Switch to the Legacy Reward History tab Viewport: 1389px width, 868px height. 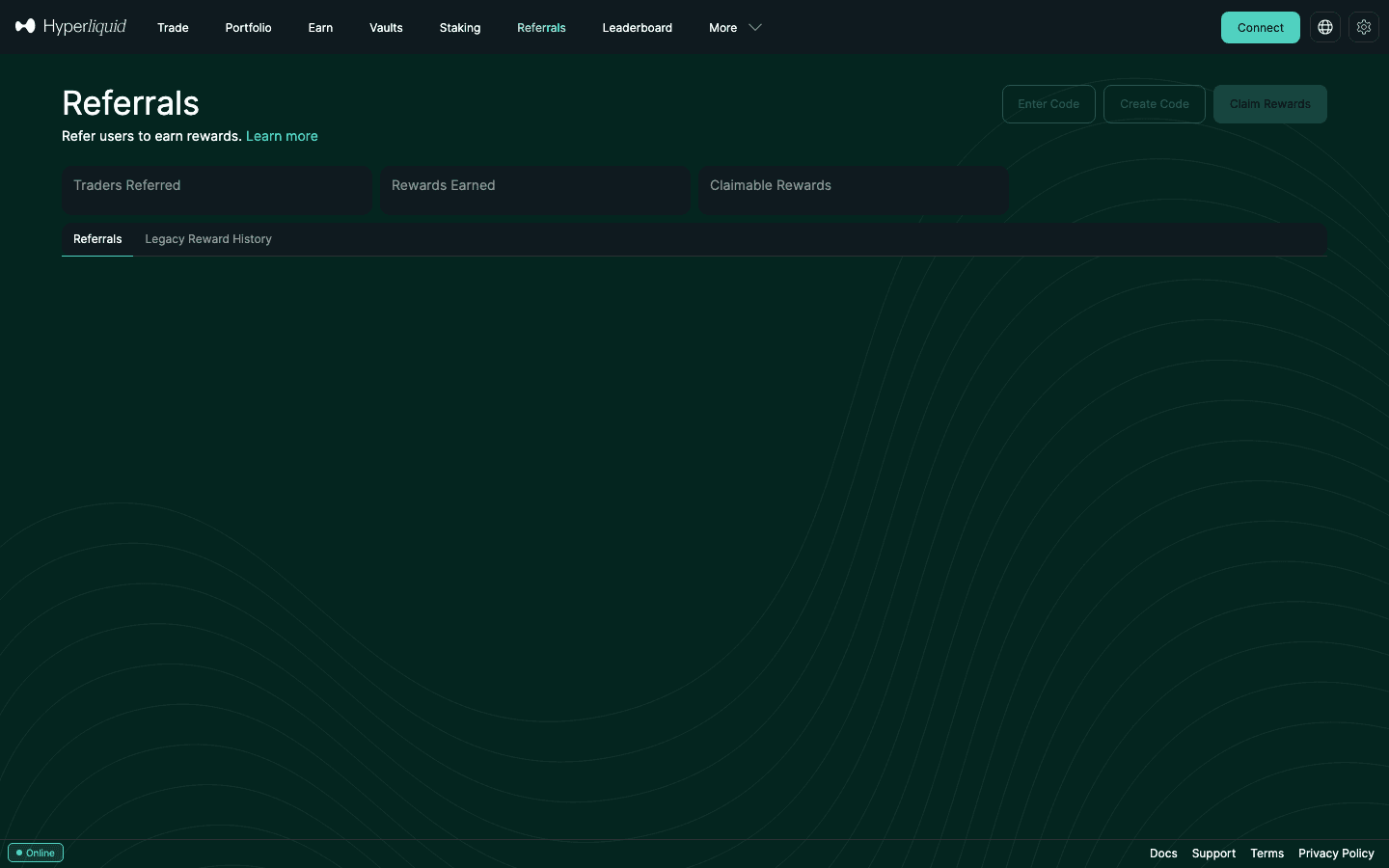(208, 239)
